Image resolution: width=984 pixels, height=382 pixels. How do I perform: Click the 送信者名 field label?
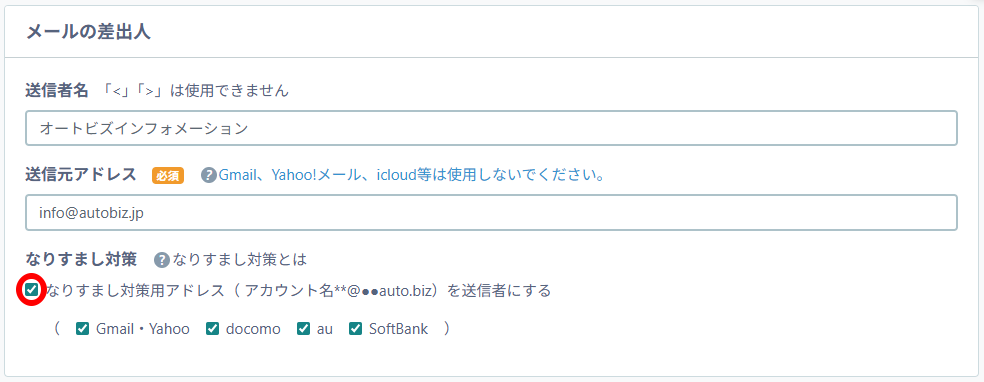point(56,90)
